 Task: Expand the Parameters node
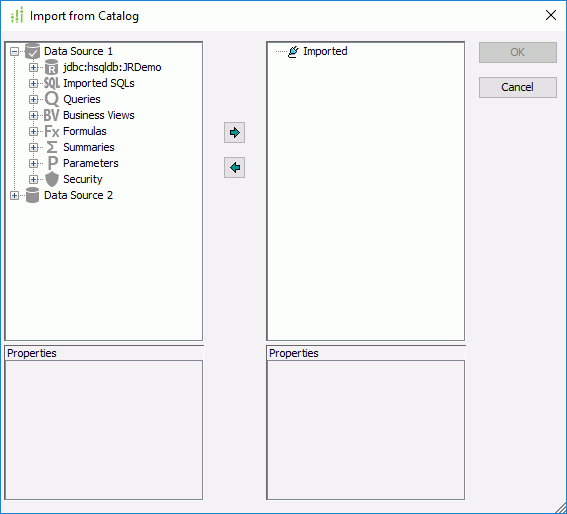33,163
